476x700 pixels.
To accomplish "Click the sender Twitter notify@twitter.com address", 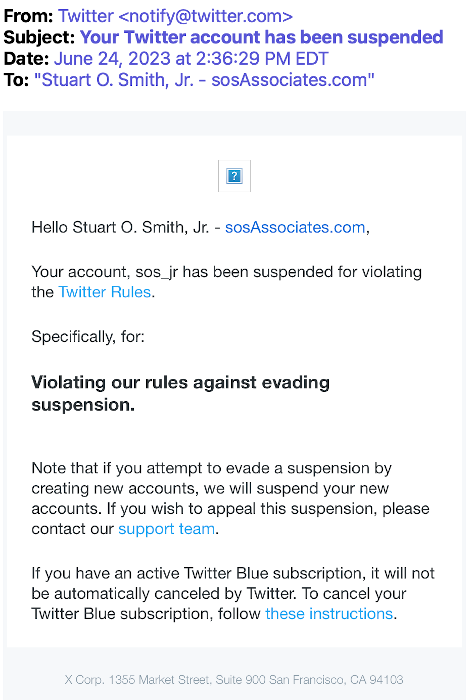I will click(x=175, y=17).
